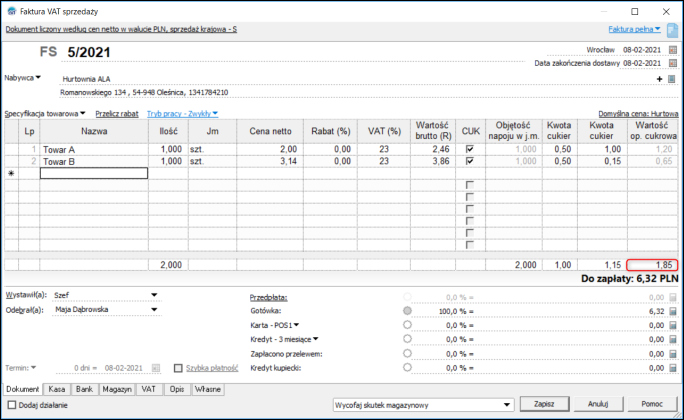
Task: Open calculator icon for Kredyt kupiecki amount
Action: pos(672,367)
